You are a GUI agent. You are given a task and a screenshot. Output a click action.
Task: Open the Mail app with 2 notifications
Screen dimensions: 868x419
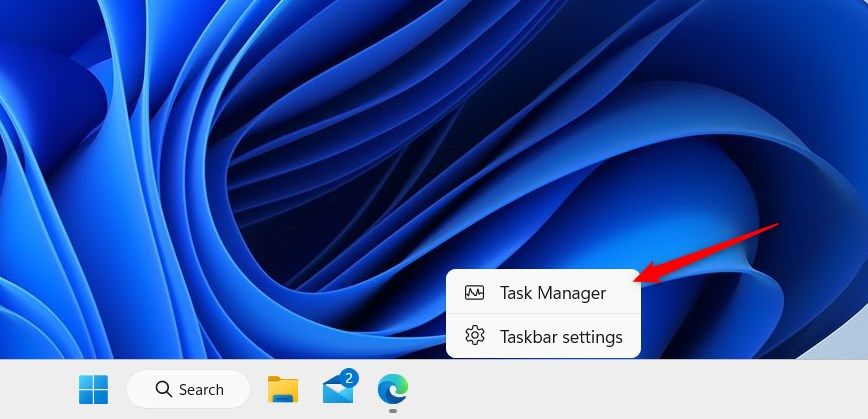point(339,387)
